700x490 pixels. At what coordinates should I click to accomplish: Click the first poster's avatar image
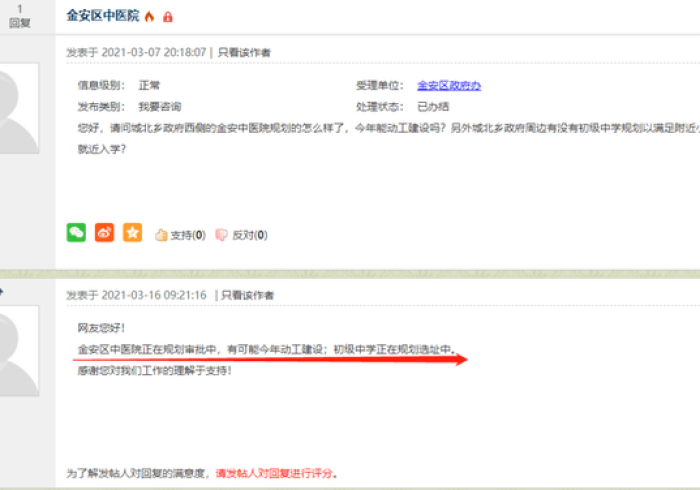19,108
